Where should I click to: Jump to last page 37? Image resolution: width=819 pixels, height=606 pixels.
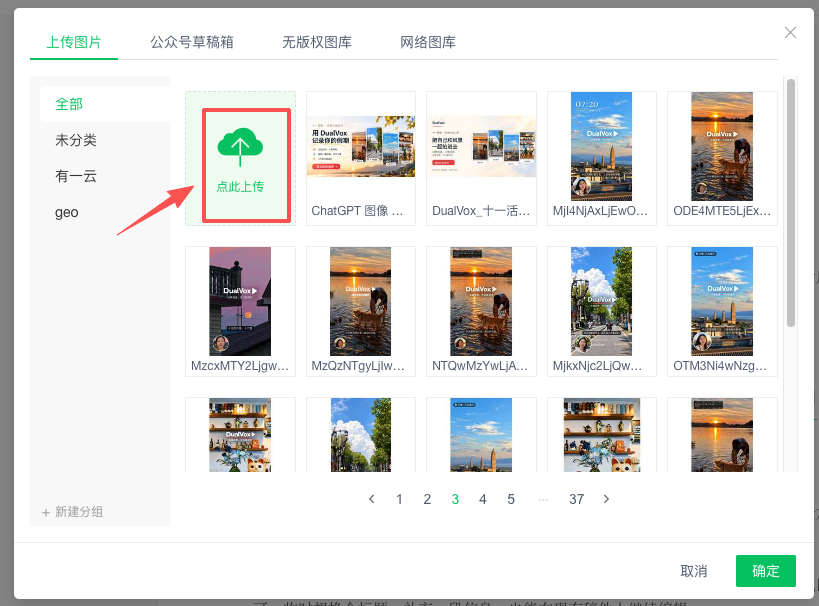pyautogui.click(x=577, y=499)
